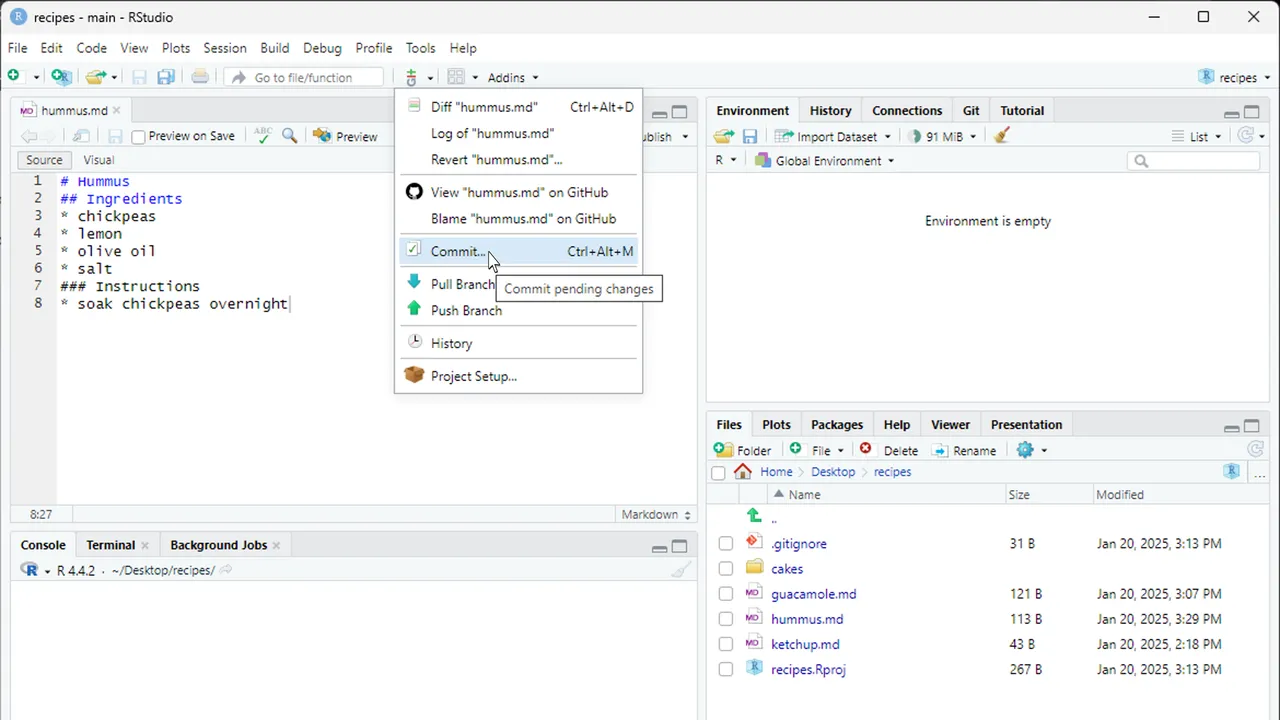
Task: Select Push Branch in the Git menu
Action: pyautogui.click(x=518, y=310)
